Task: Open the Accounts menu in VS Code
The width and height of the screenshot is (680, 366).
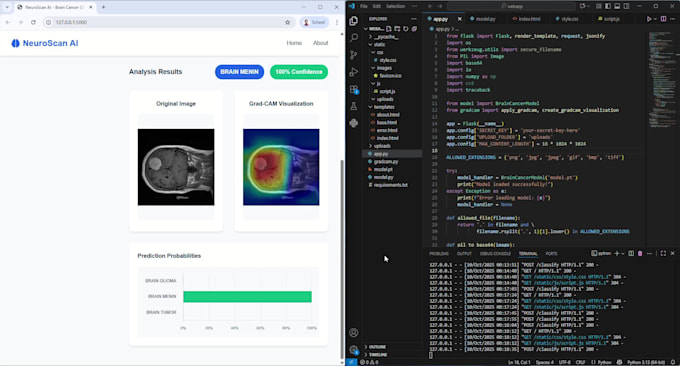Action: click(x=354, y=333)
